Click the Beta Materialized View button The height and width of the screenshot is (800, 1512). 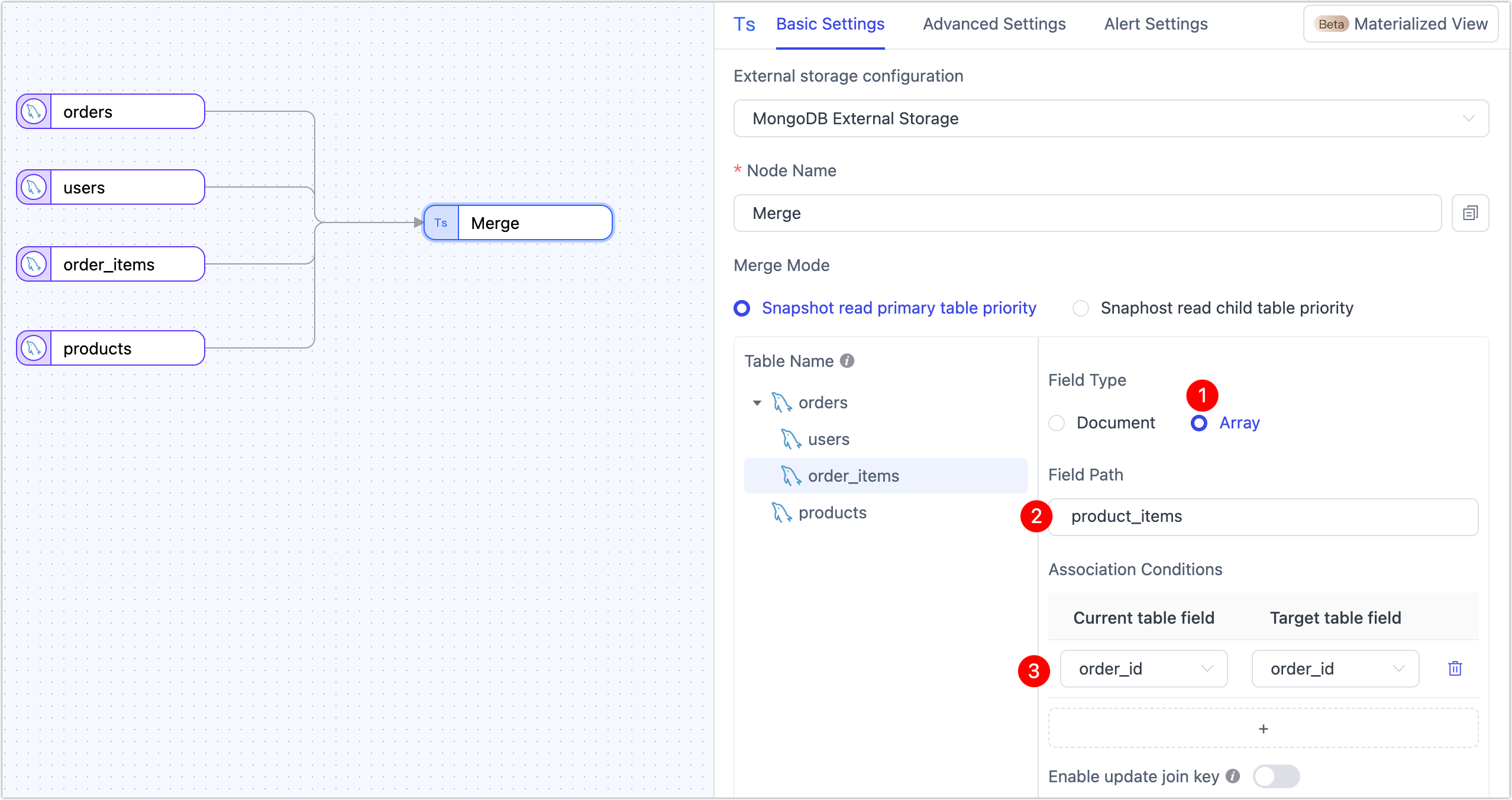[x=1400, y=24]
